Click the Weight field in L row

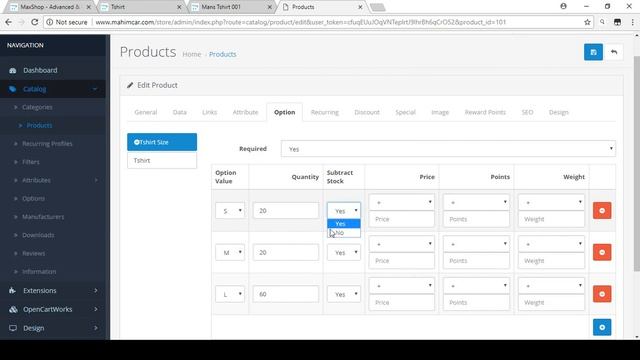click(x=551, y=302)
